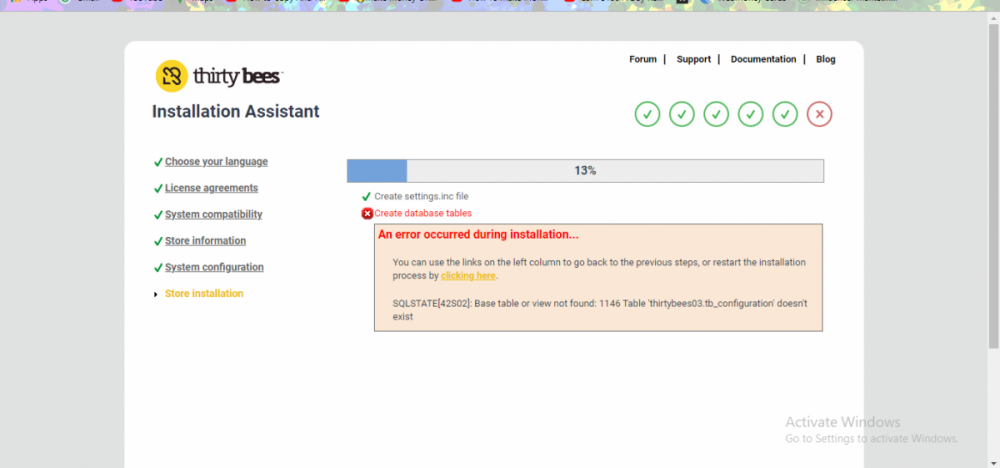Click the first green checkmark step circle

(x=647, y=114)
